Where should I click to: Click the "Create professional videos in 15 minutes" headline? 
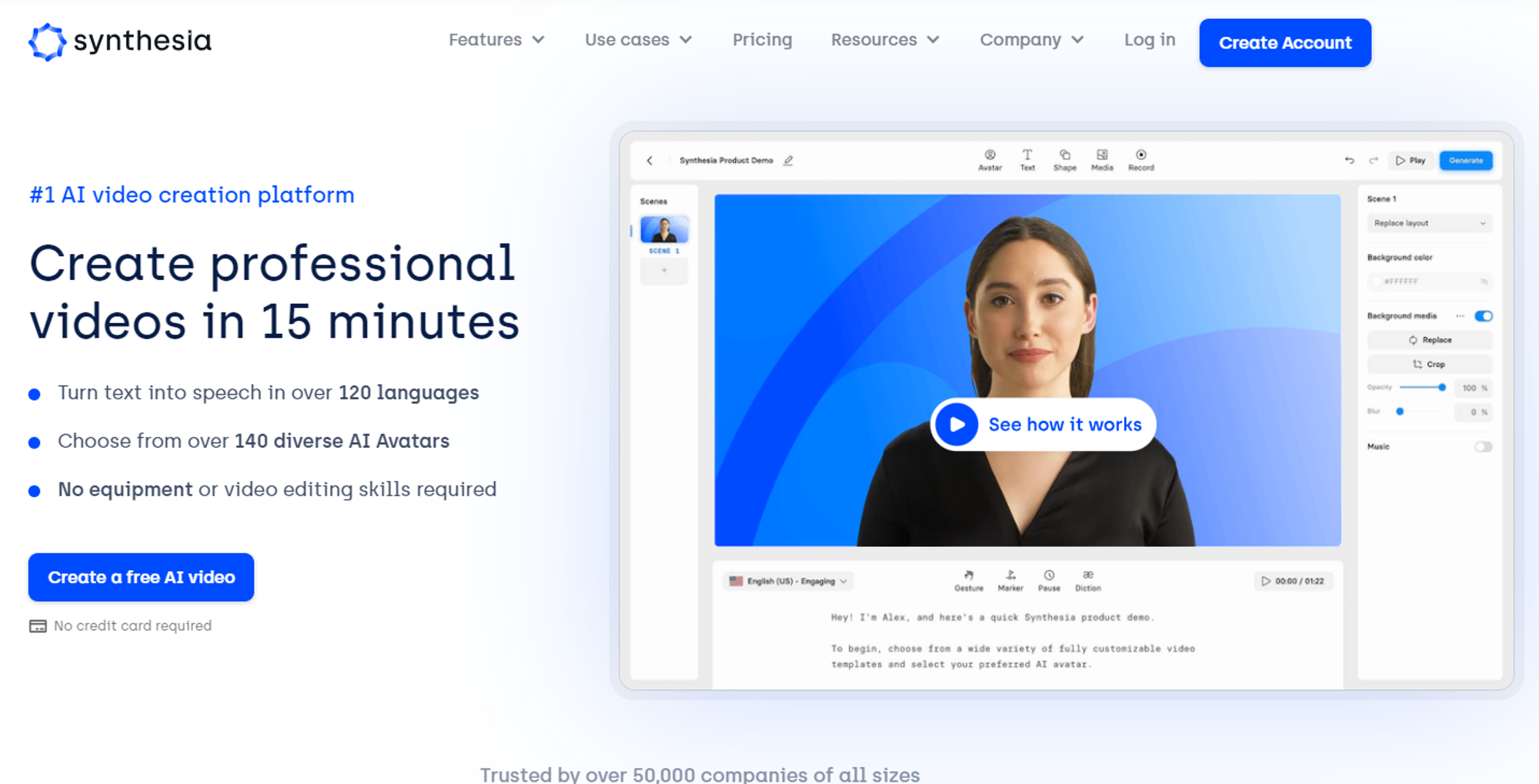tap(275, 292)
